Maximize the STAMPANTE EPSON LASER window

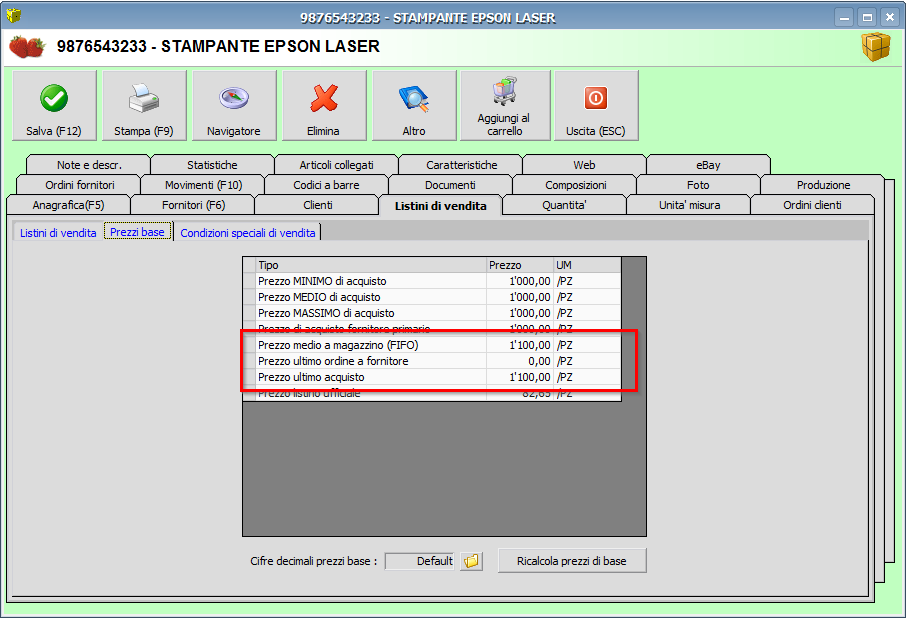(x=867, y=17)
